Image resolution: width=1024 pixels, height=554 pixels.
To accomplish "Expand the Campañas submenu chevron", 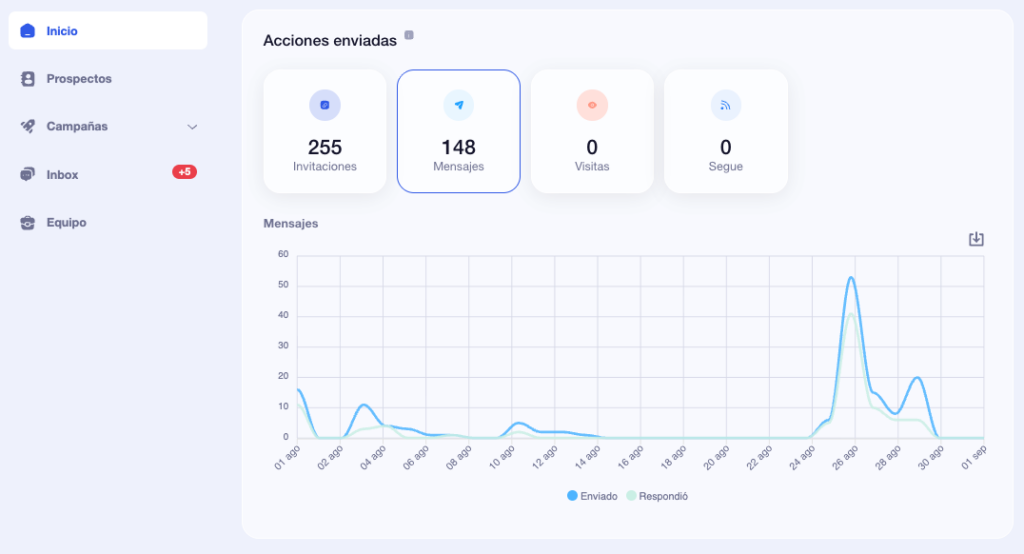I will coord(192,127).
